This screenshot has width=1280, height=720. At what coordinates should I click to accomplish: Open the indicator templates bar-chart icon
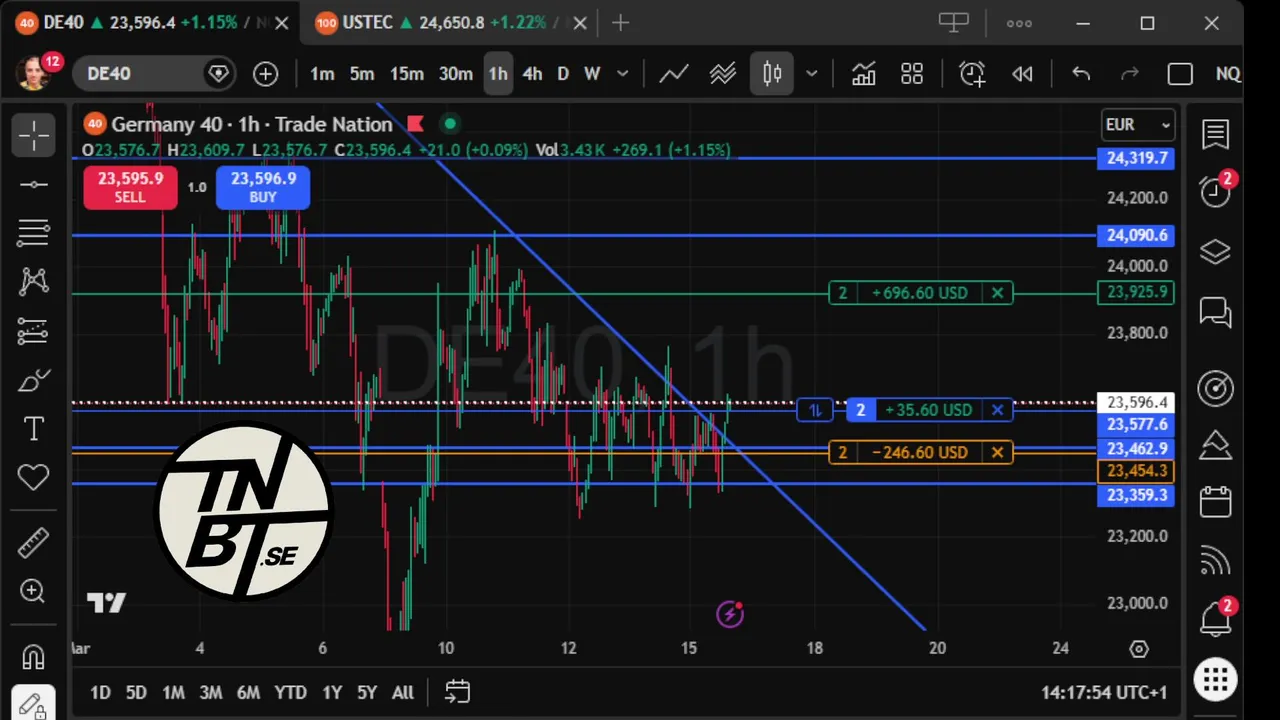(863, 73)
